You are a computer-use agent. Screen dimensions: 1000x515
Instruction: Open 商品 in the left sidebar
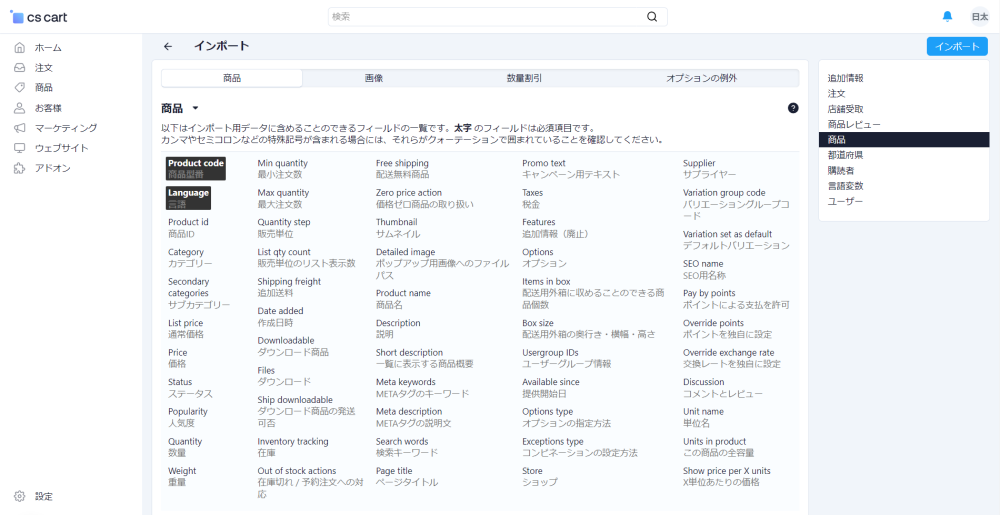[x=44, y=88]
